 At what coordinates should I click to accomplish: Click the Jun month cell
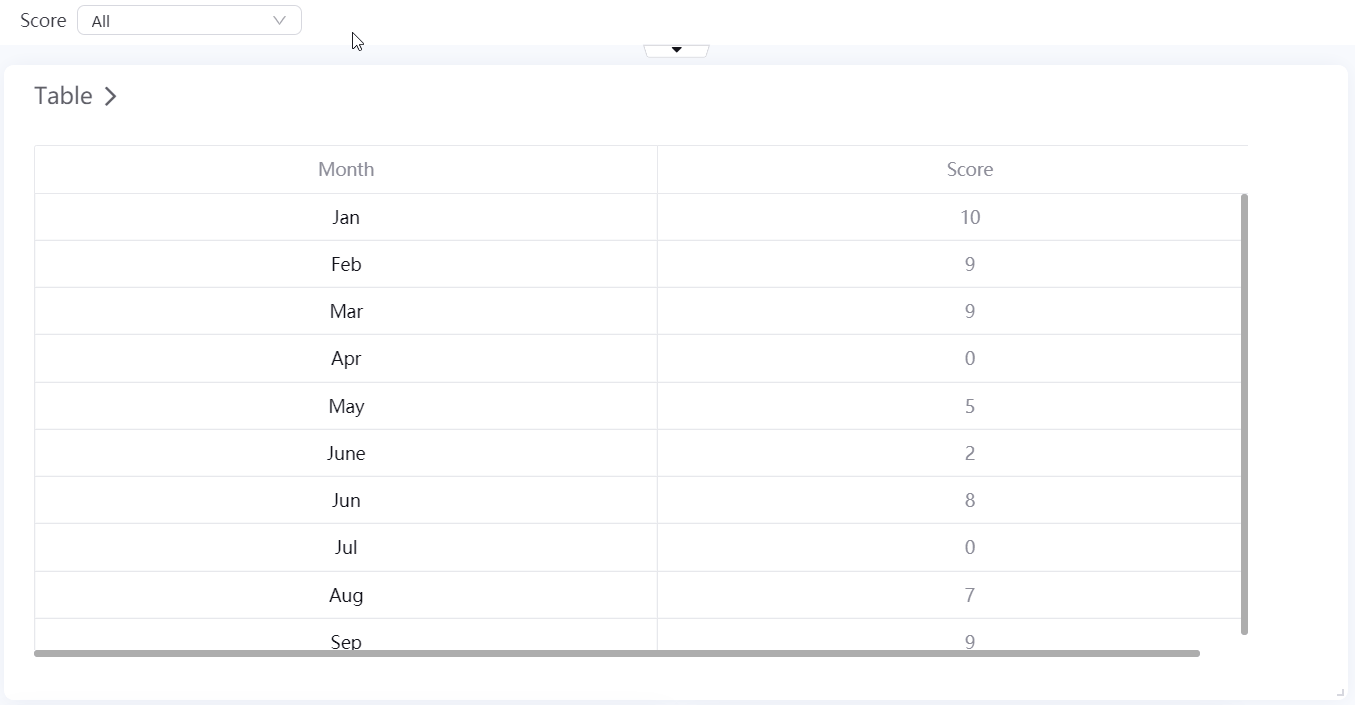click(346, 500)
